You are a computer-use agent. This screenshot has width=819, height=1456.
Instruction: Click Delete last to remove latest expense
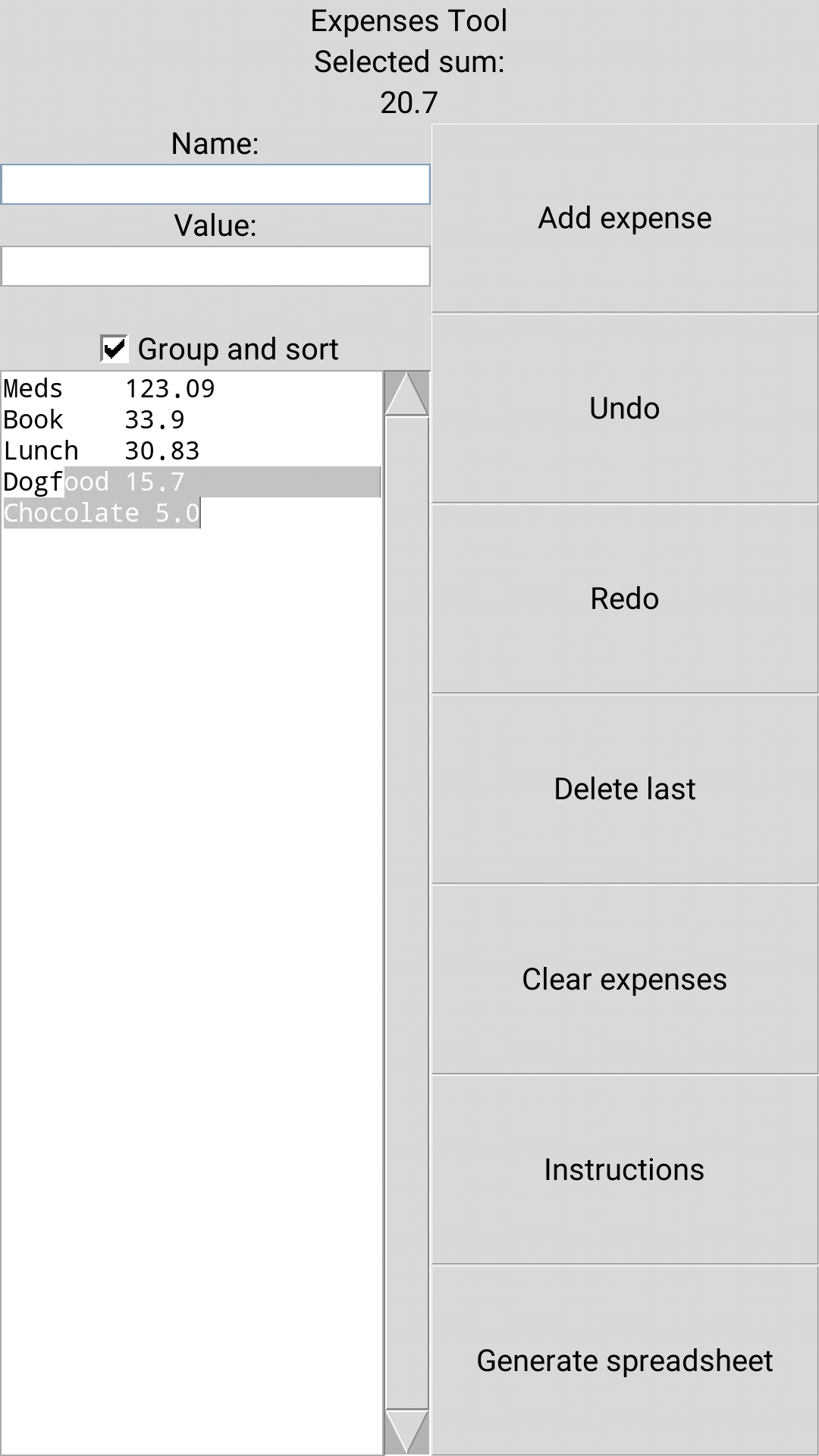[624, 788]
